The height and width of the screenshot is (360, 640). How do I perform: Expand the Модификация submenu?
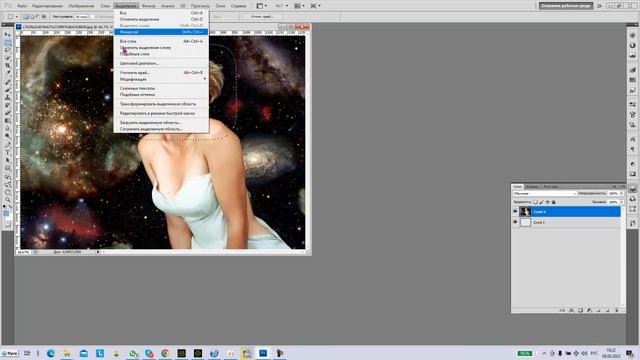click(161, 79)
